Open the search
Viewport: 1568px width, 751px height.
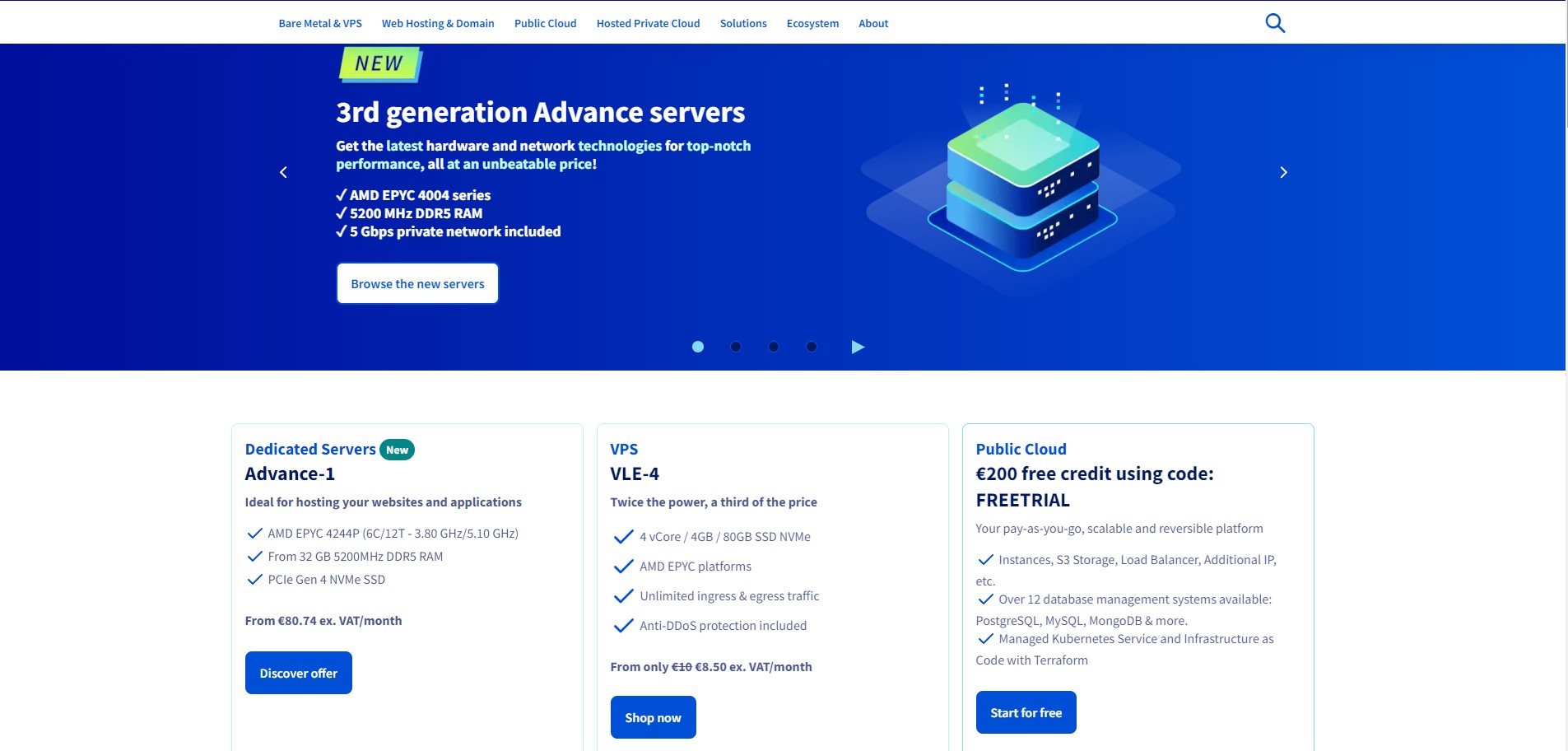(x=1275, y=22)
